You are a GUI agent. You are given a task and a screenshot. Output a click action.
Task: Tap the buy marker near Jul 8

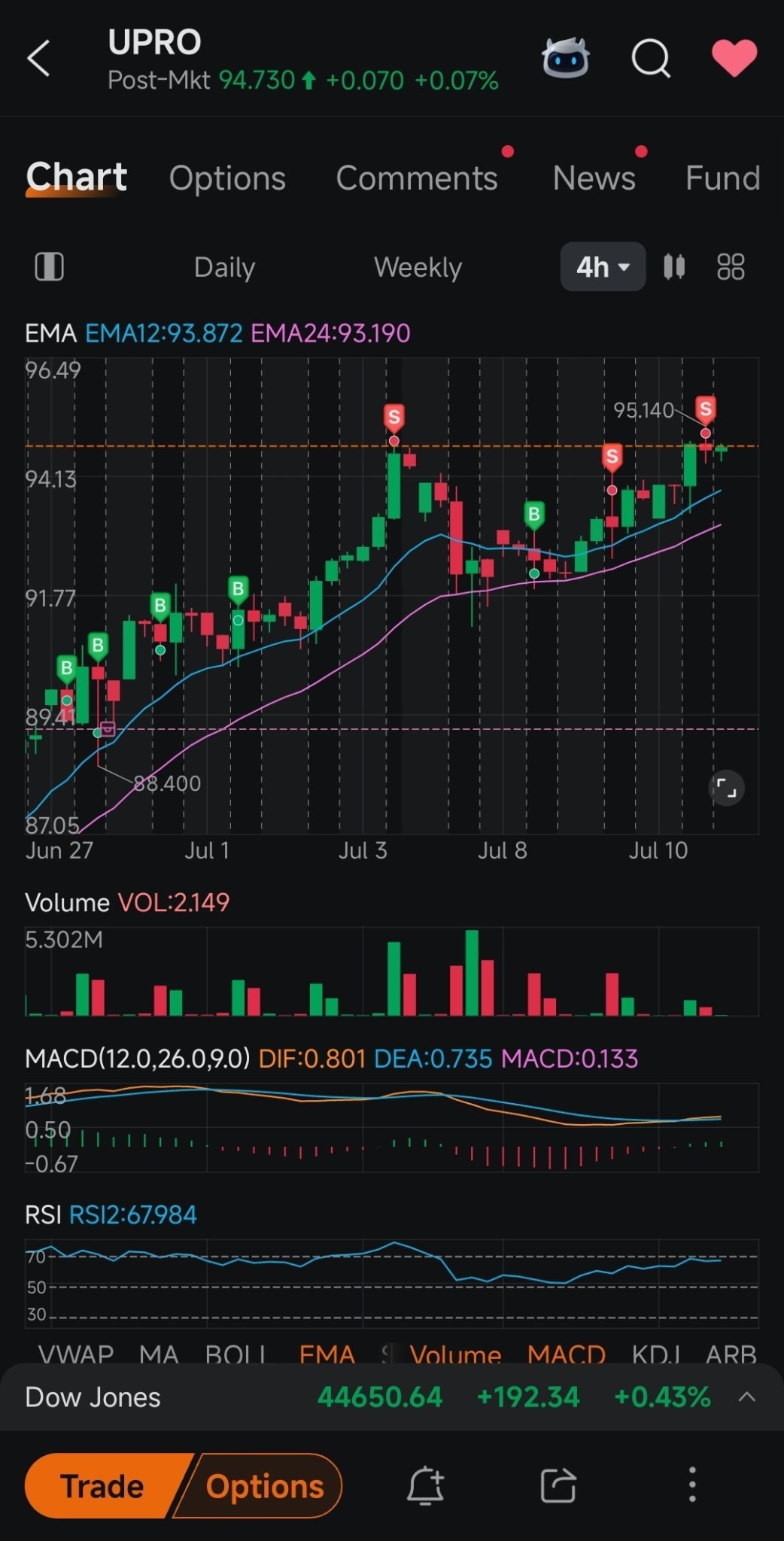[x=533, y=515]
